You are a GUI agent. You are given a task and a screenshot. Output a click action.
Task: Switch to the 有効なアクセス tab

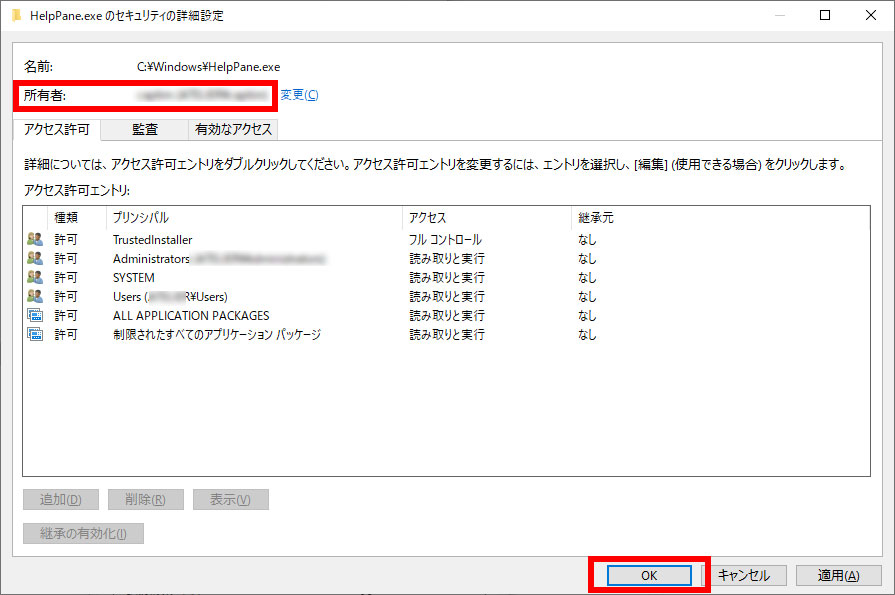(x=233, y=130)
